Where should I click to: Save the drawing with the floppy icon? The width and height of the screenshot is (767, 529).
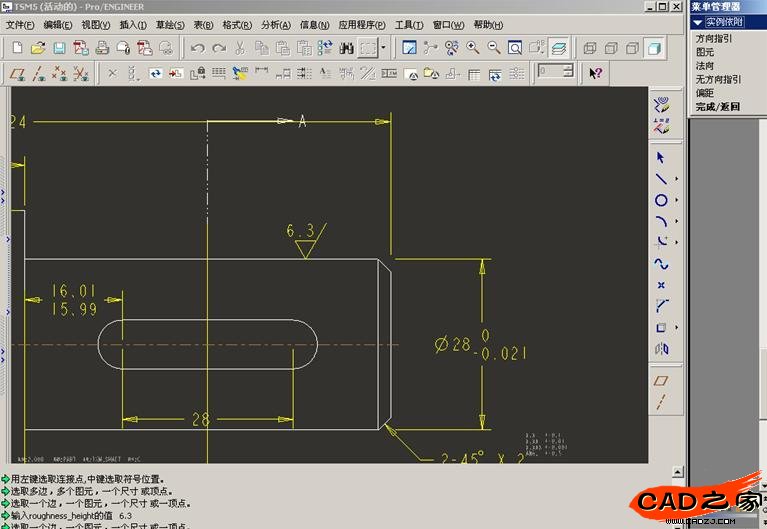point(59,47)
